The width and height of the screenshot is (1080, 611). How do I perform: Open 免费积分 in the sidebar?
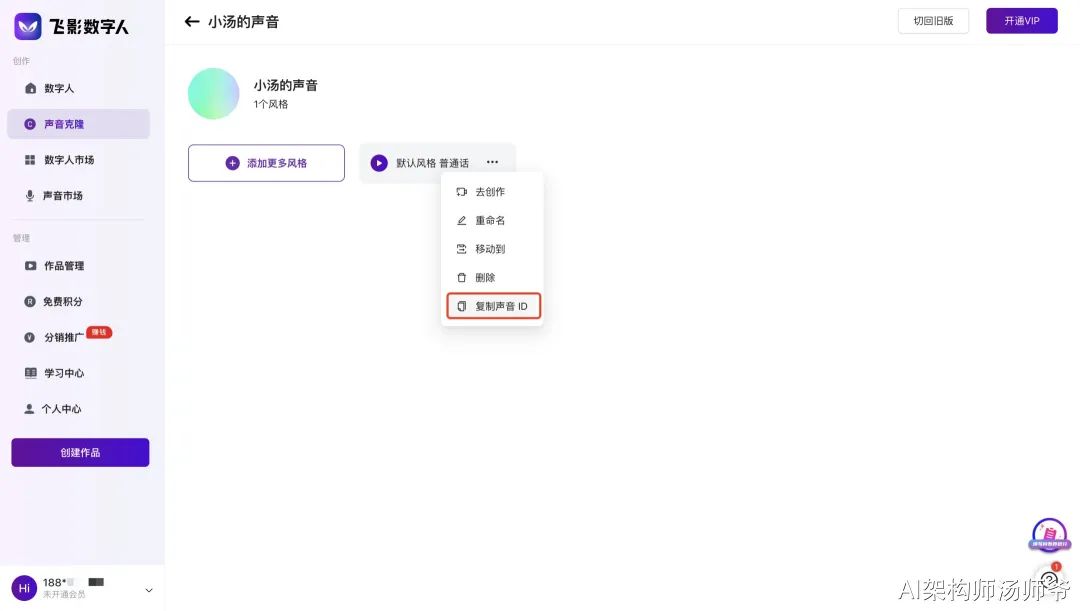click(x=62, y=301)
